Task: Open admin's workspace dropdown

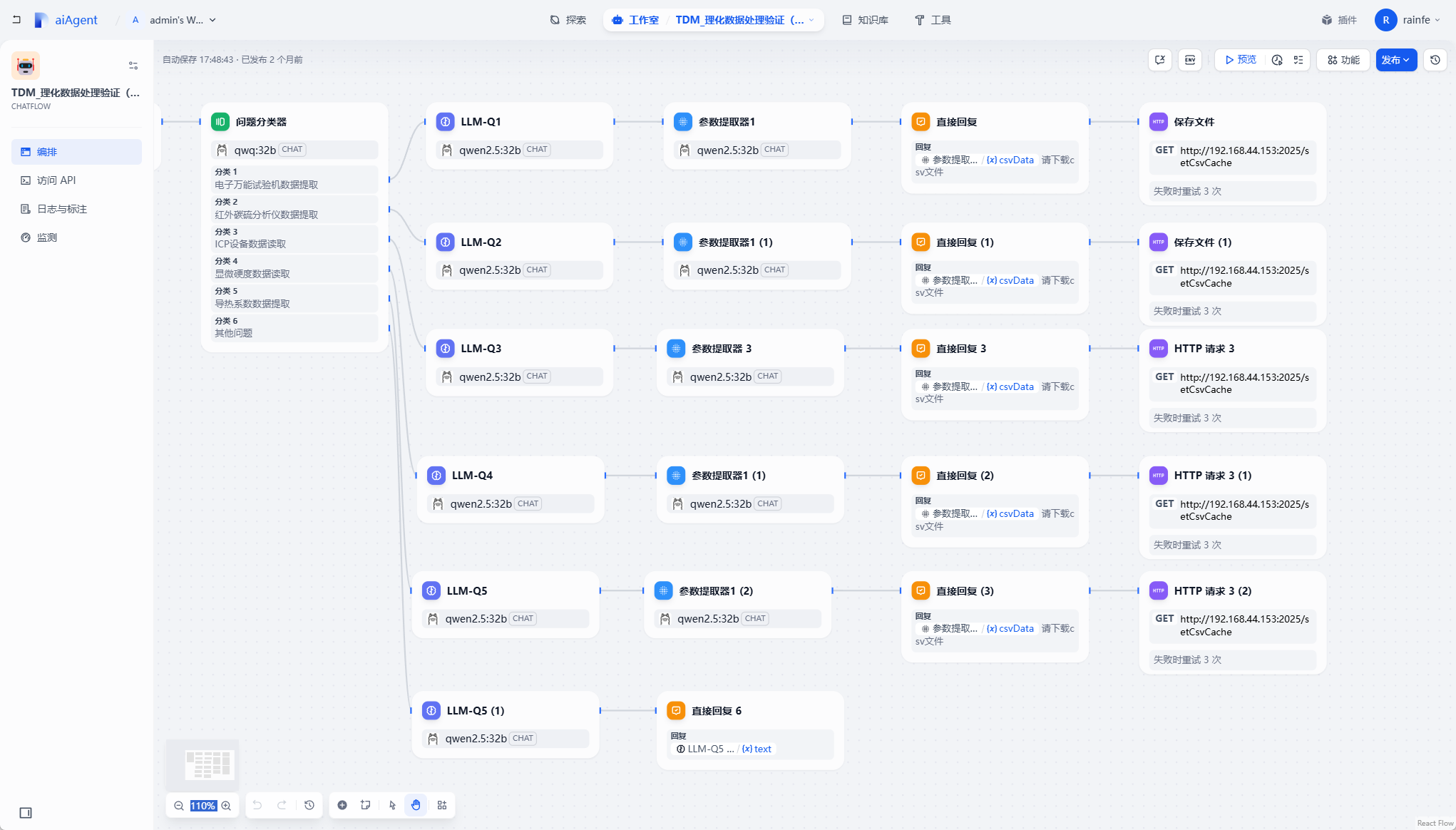Action: tap(182, 20)
